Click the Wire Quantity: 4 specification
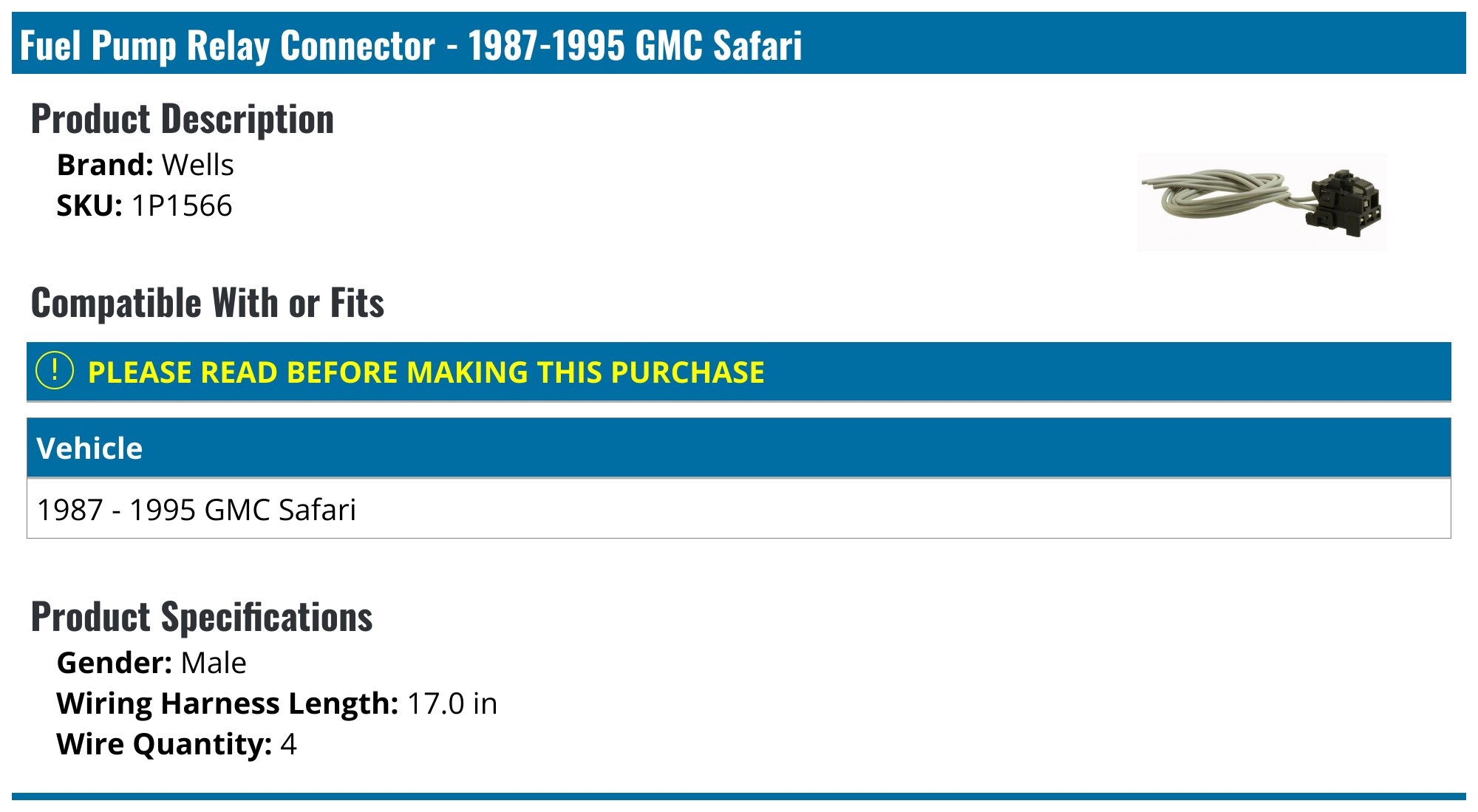This screenshot has height=812, width=1478. pyautogui.click(x=177, y=744)
